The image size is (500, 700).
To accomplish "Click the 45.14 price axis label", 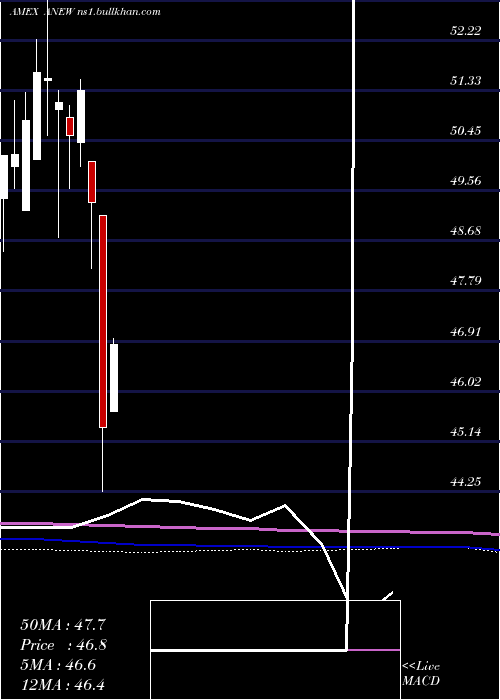I will pyautogui.click(x=466, y=431).
